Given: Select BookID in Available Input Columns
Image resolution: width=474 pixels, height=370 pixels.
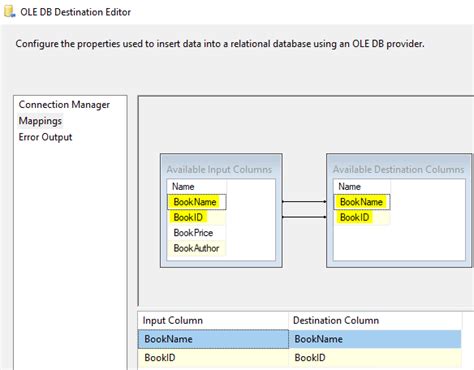Looking at the screenshot, I should (197, 217).
